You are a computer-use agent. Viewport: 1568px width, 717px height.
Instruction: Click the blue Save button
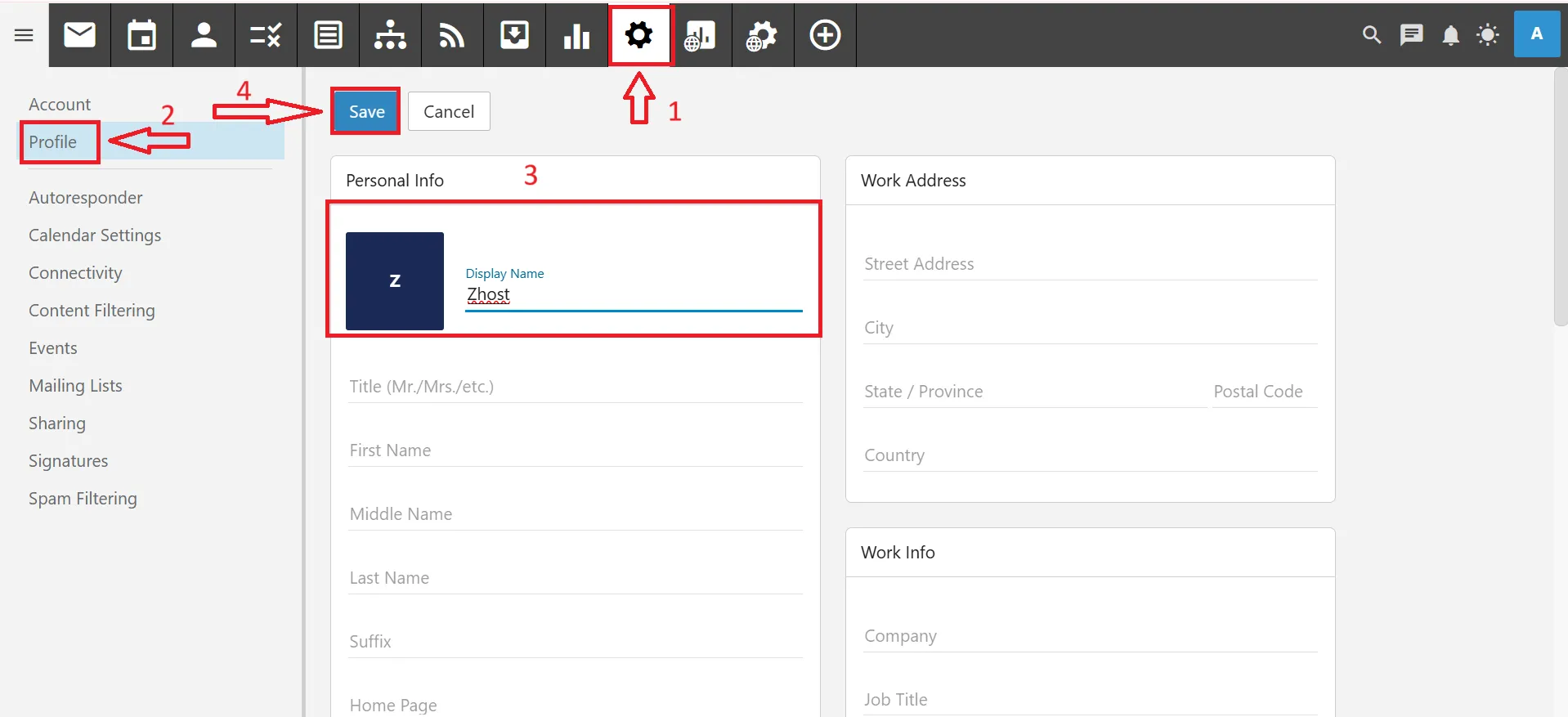(x=366, y=112)
